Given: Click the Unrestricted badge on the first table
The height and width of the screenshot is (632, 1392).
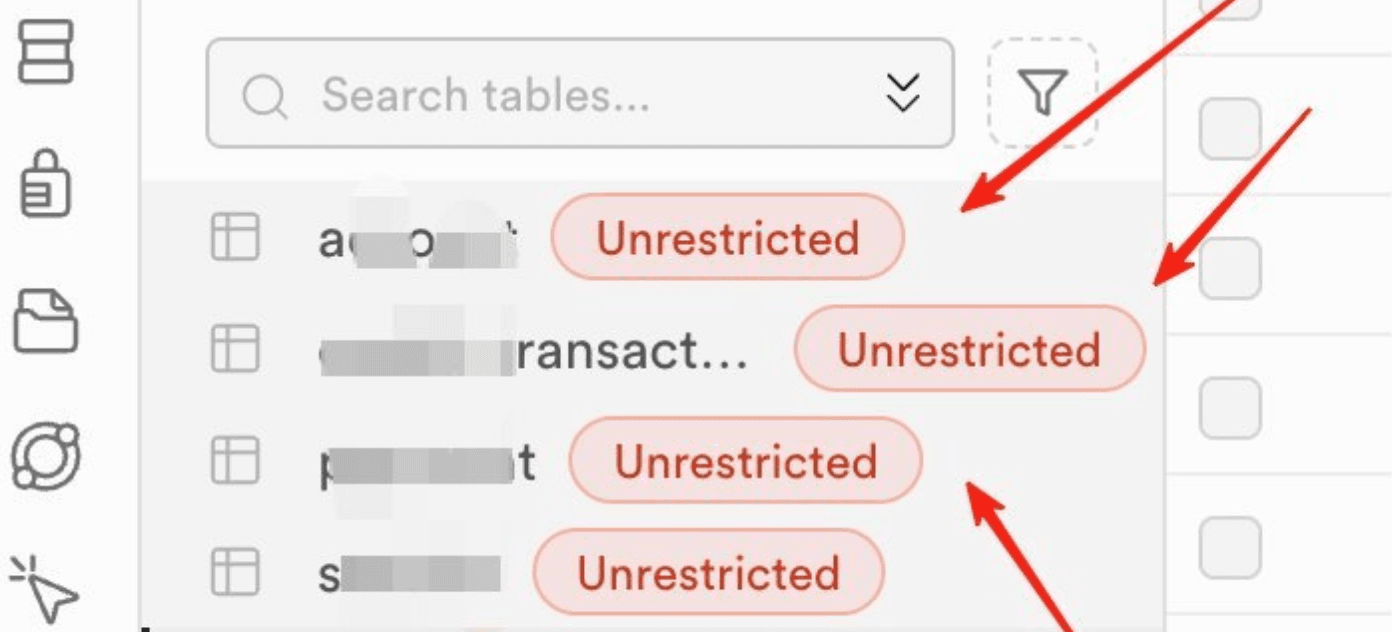Looking at the screenshot, I should 727,237.
